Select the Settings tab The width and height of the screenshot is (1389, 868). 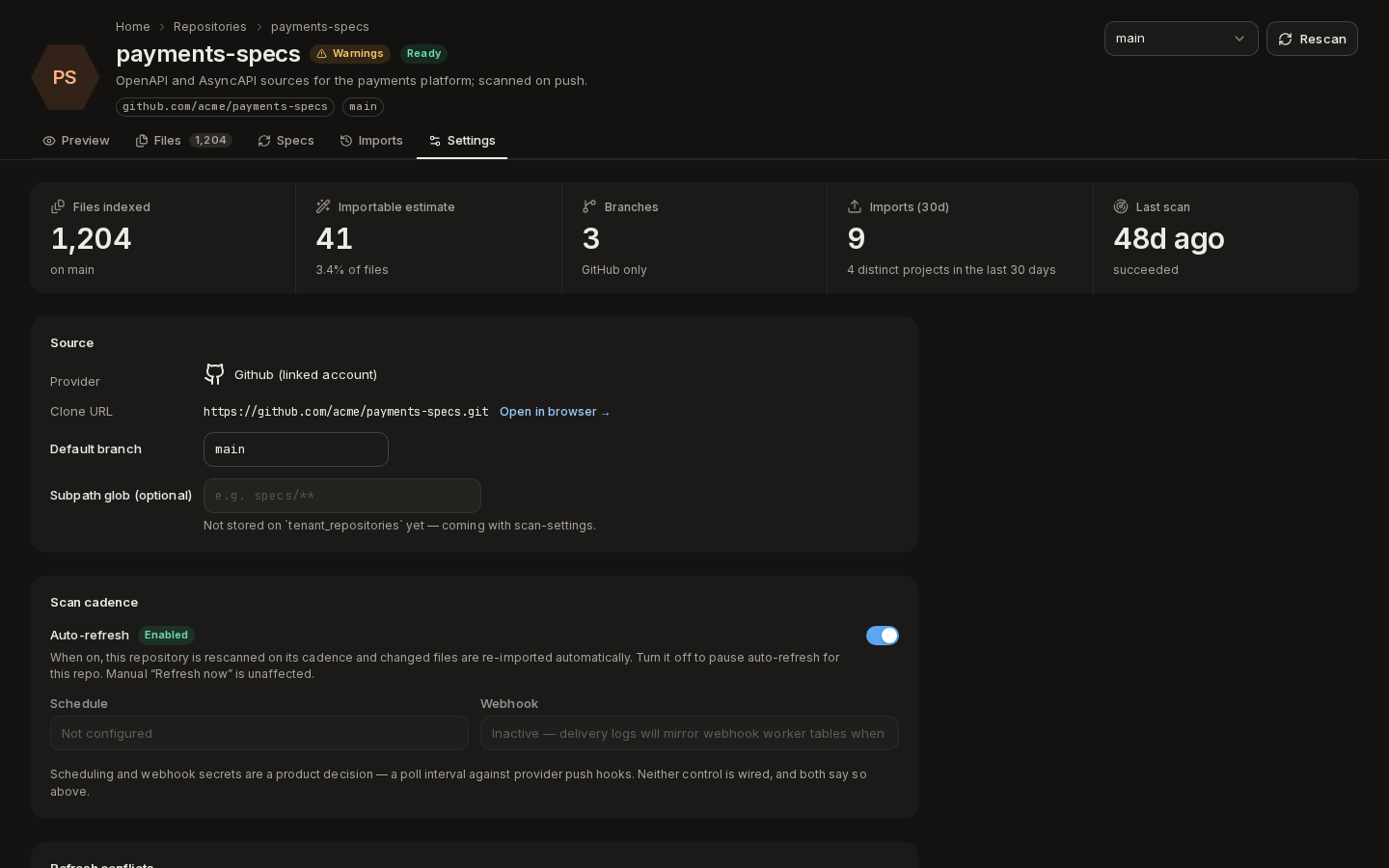pyautogui.click(x=462, y=141)
